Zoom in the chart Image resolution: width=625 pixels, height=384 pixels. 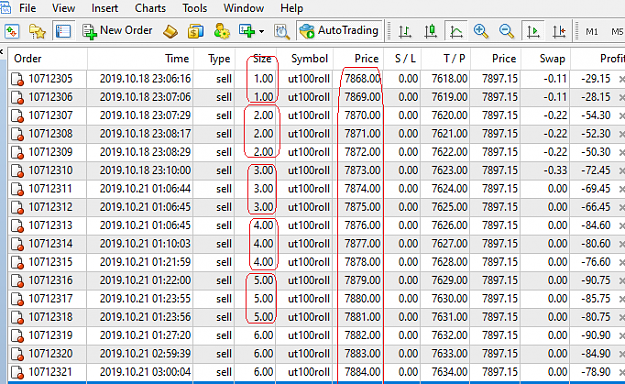[481, 31]
